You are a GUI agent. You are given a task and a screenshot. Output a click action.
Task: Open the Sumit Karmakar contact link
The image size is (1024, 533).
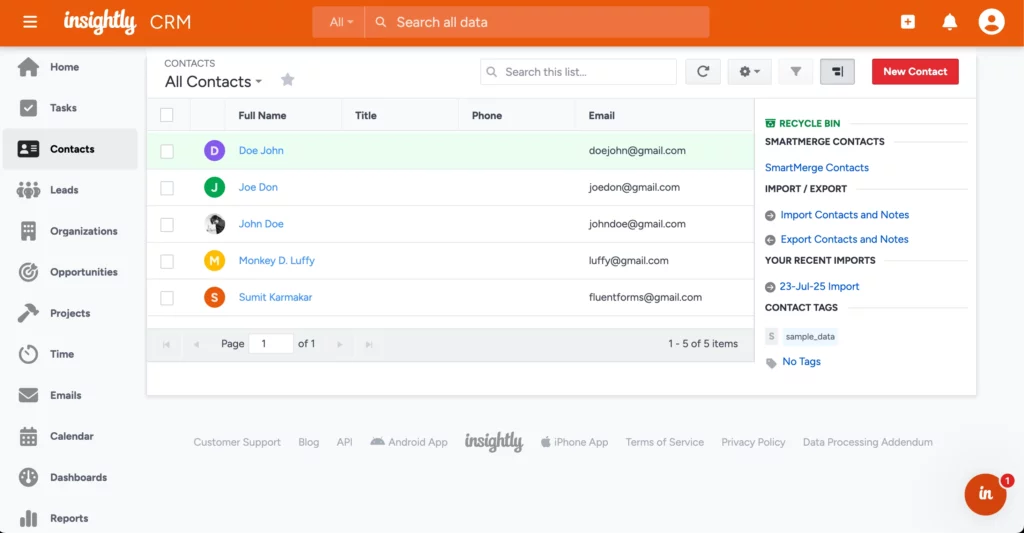click(275, 297)
